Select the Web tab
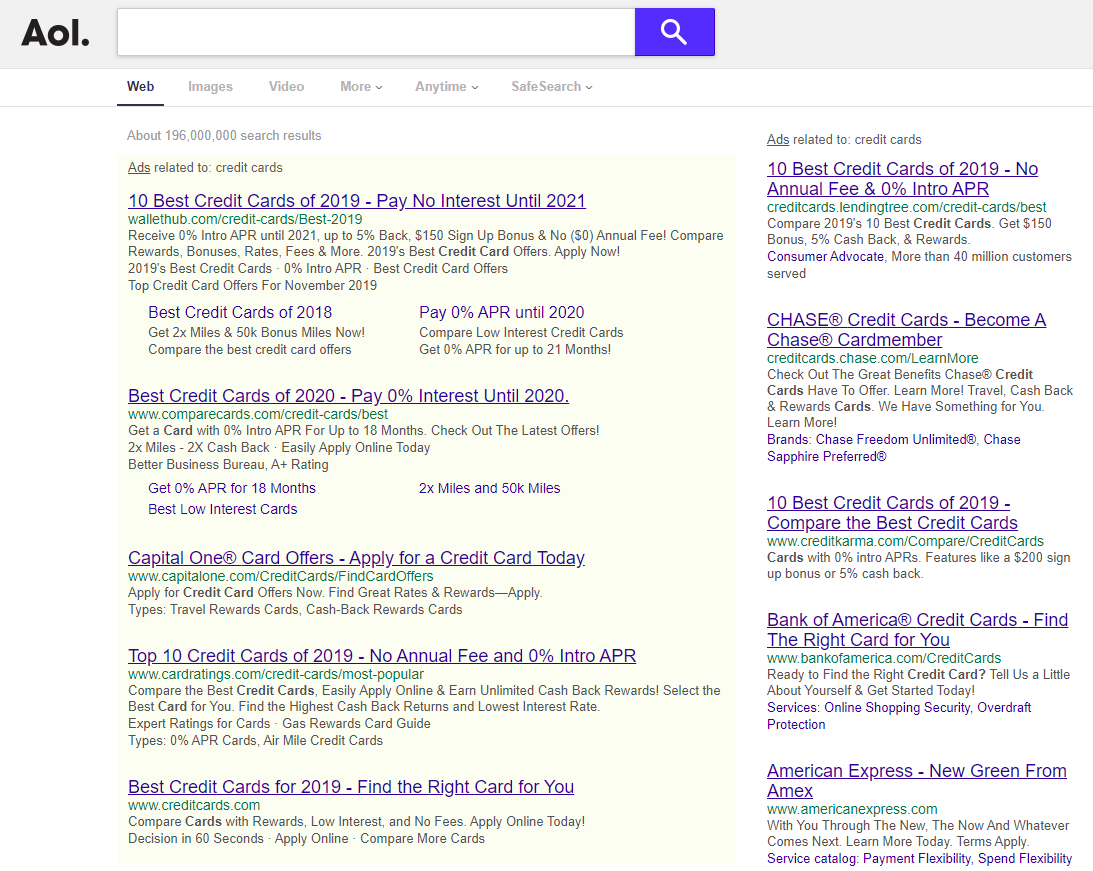Viewport: 1093px width, 871px height. (x=140, y=87)
